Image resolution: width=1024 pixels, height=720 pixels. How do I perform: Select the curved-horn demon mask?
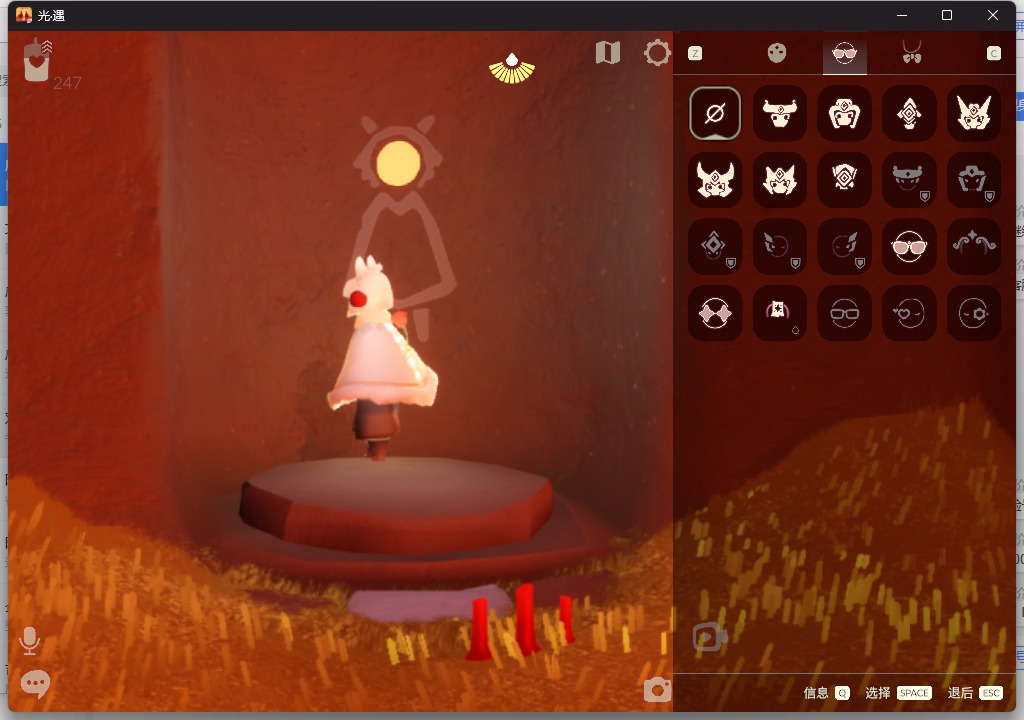pyautogui.click(x=715, y=180)
